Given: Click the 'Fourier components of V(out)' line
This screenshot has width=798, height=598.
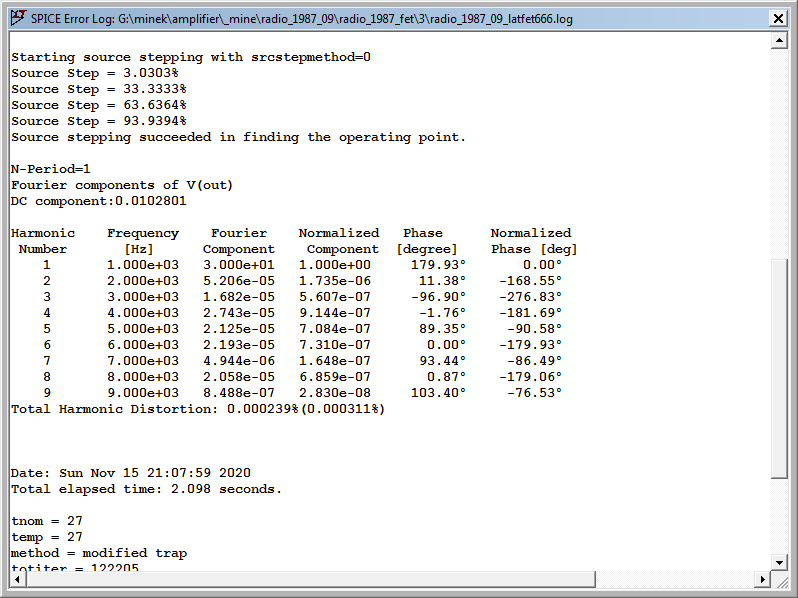Looking at the screenshot, I should tap(122, 185).
